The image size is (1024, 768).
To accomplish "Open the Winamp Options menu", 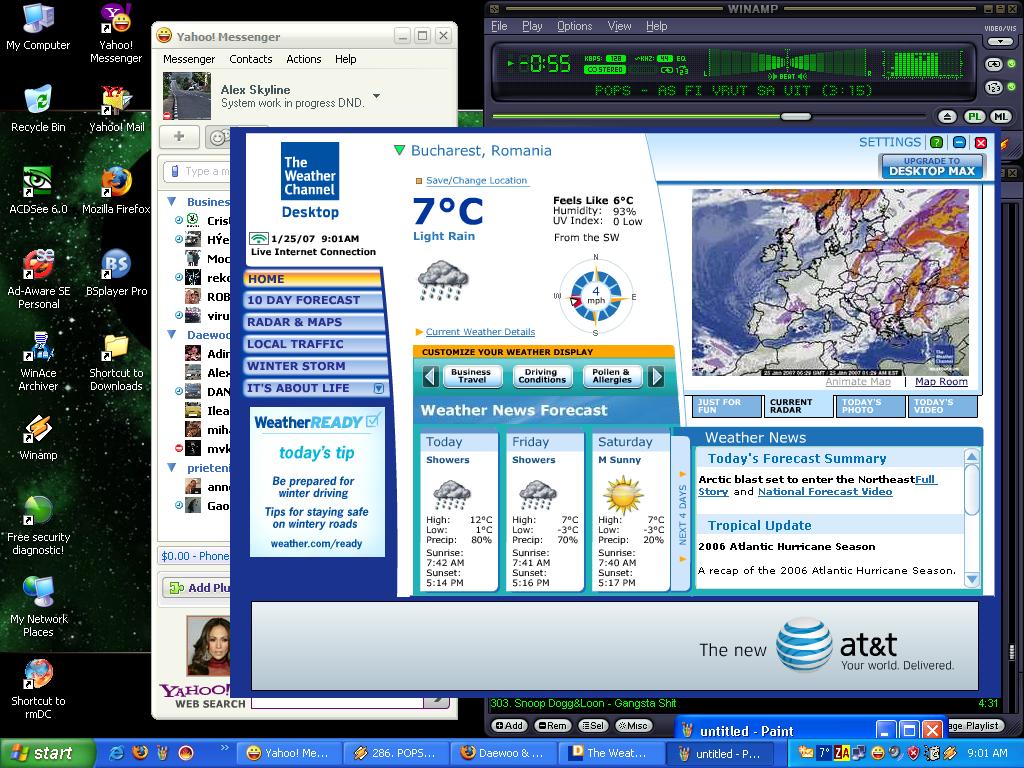I will coord(574,26).
